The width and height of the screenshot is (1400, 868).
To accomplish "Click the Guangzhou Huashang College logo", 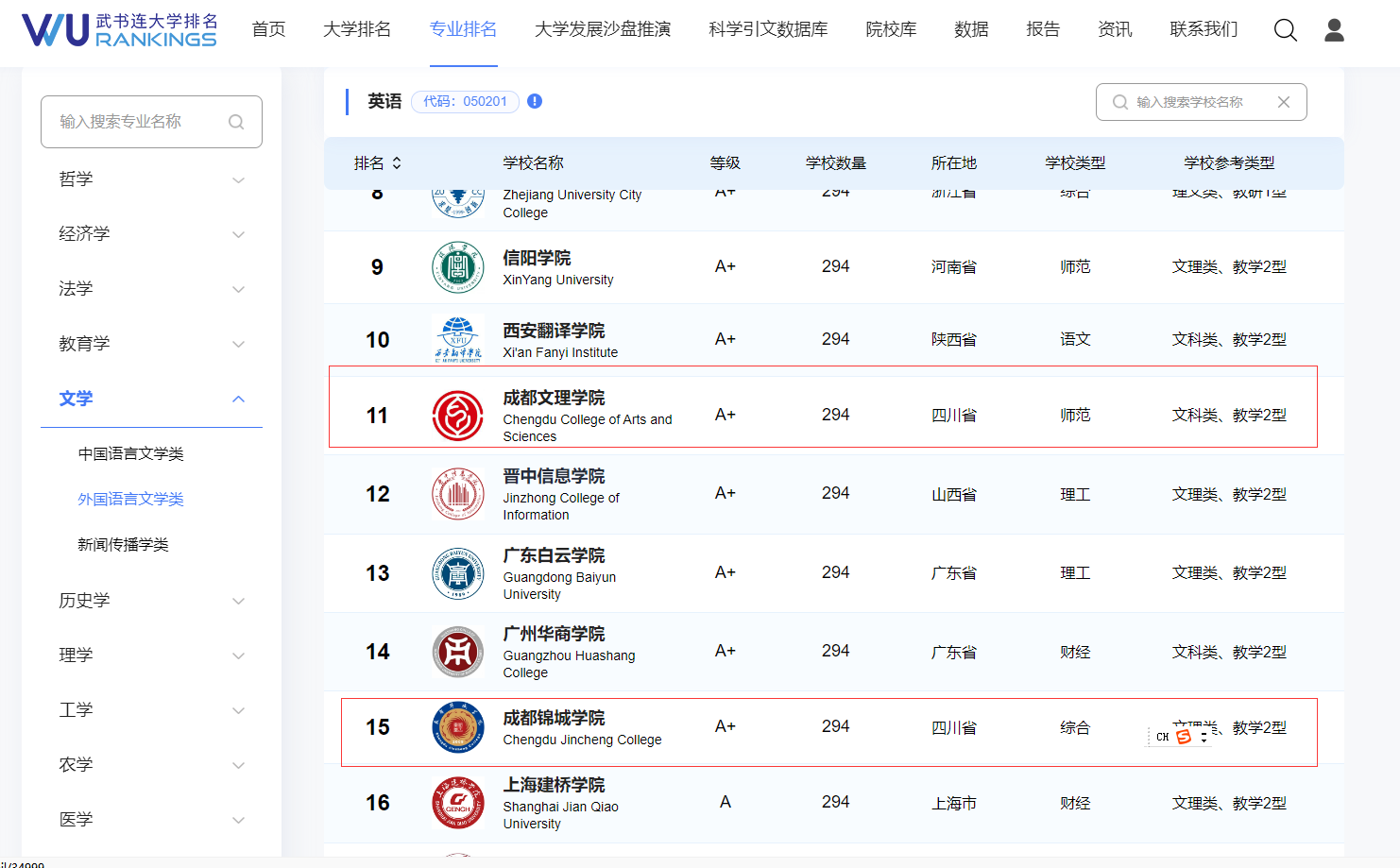I will [457, 652].
